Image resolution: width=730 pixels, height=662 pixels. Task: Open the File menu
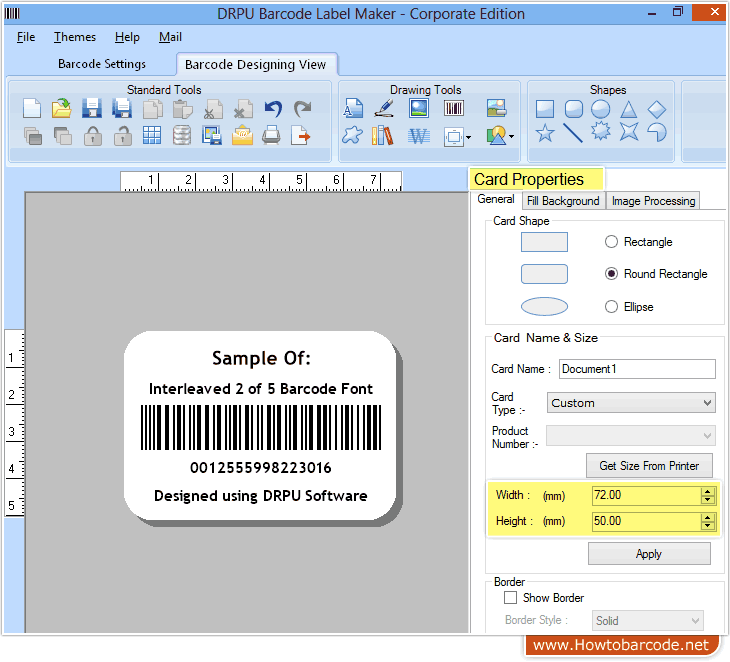coord(26,37)
